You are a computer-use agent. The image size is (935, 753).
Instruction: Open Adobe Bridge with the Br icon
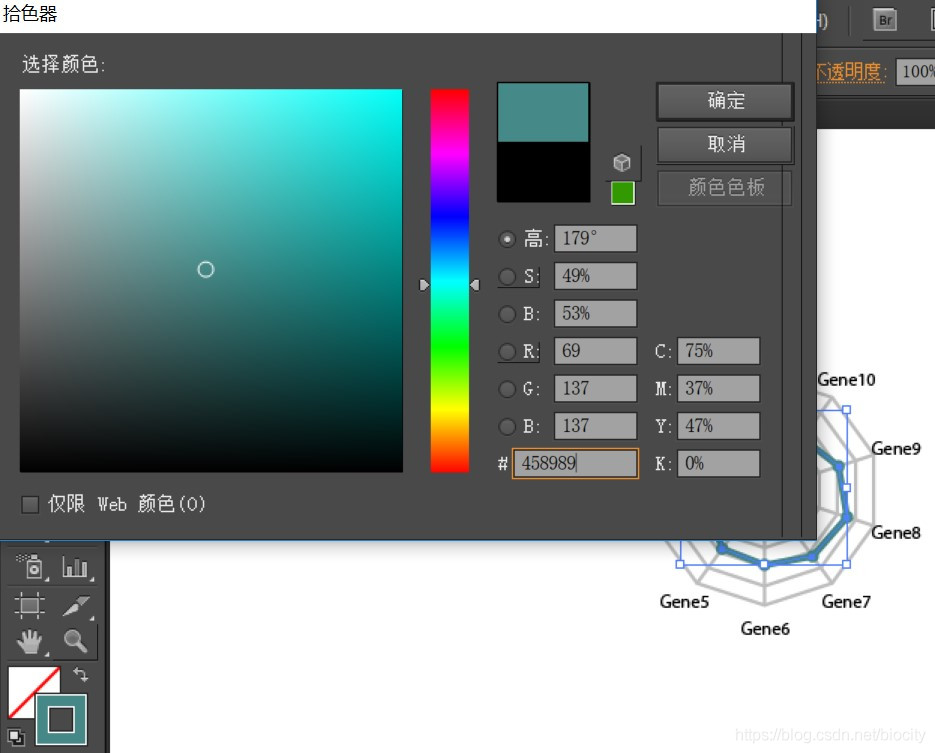click(884, 20)
